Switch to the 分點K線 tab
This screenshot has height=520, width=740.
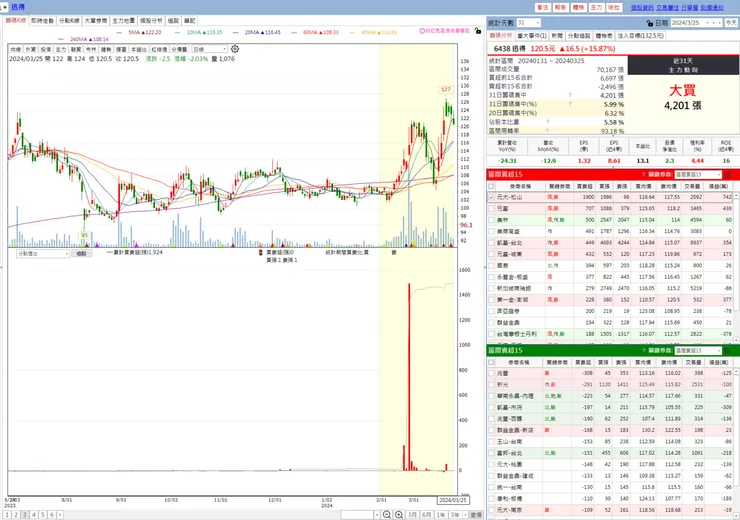(x=69, y=21)
